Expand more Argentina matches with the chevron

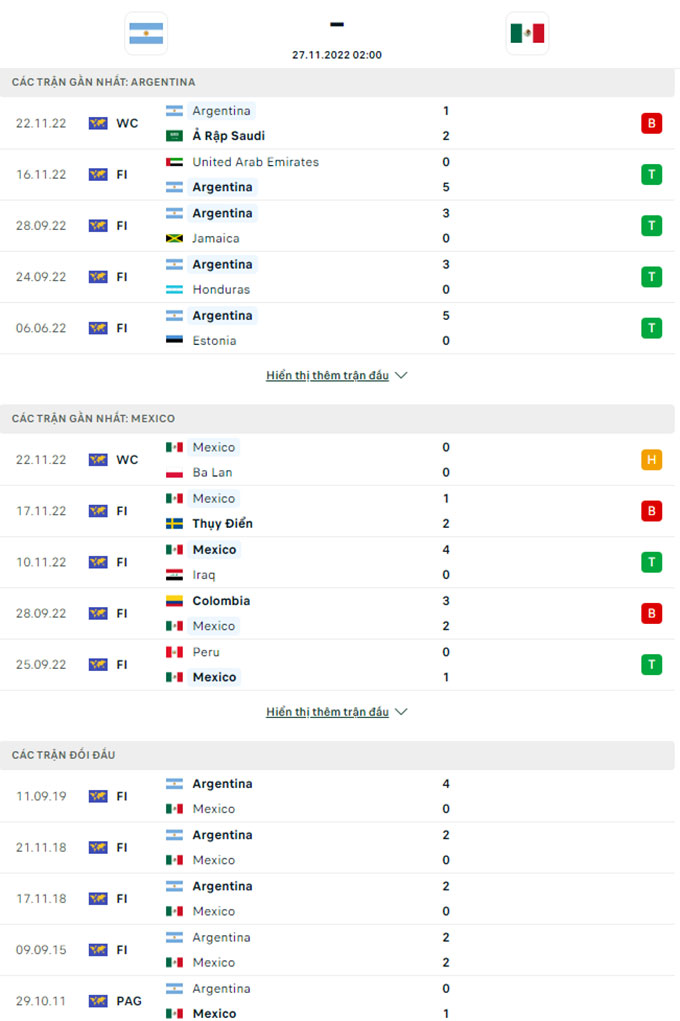pos(401,376)
